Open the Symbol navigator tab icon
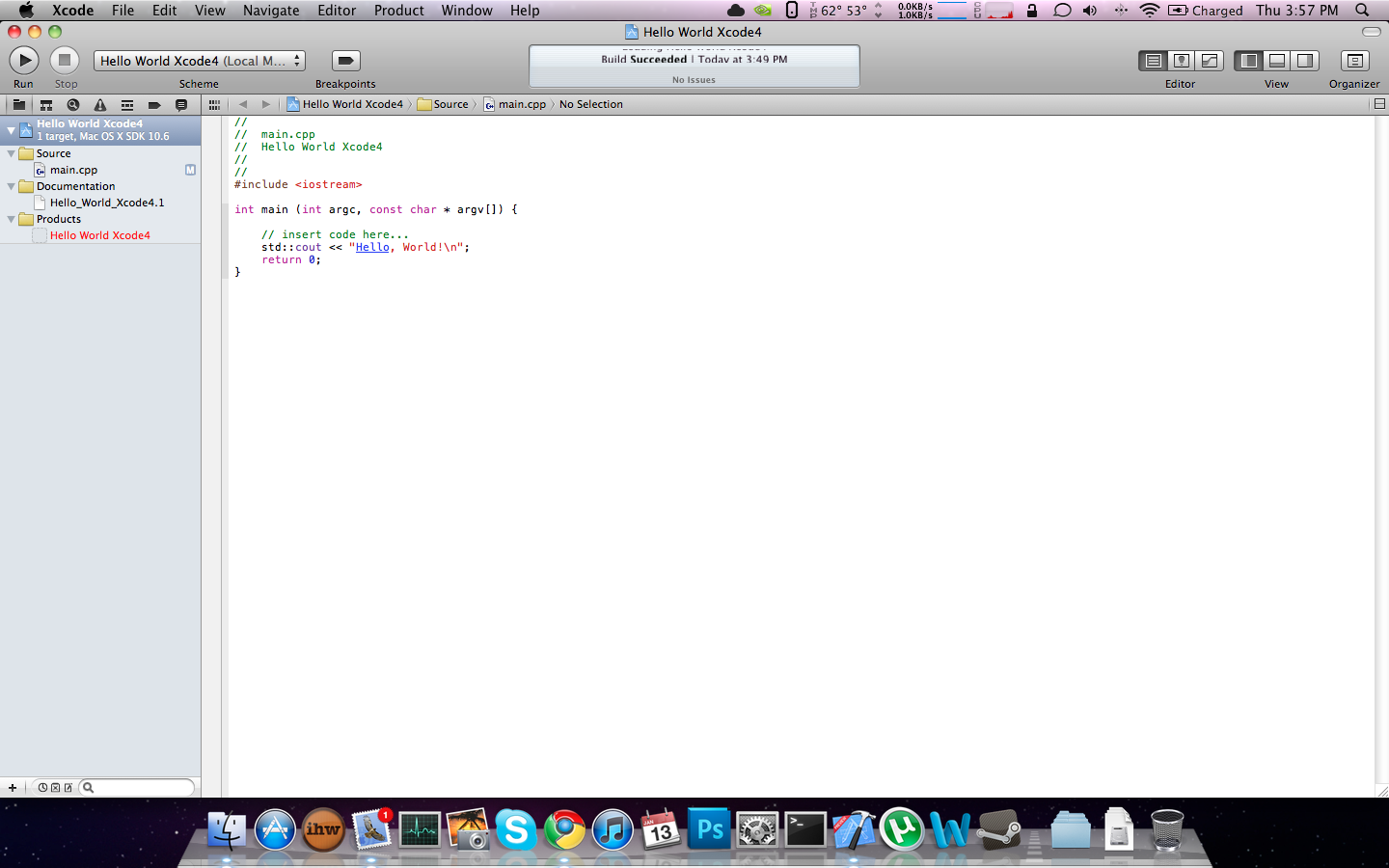Viewport: 1389px width, 868px height. click(x=45, y=104)
